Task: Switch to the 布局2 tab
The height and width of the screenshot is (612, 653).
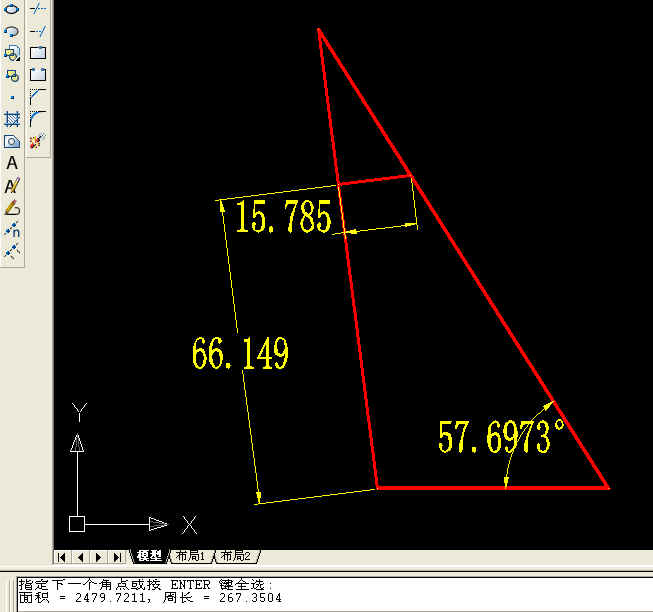Action: 236,556
